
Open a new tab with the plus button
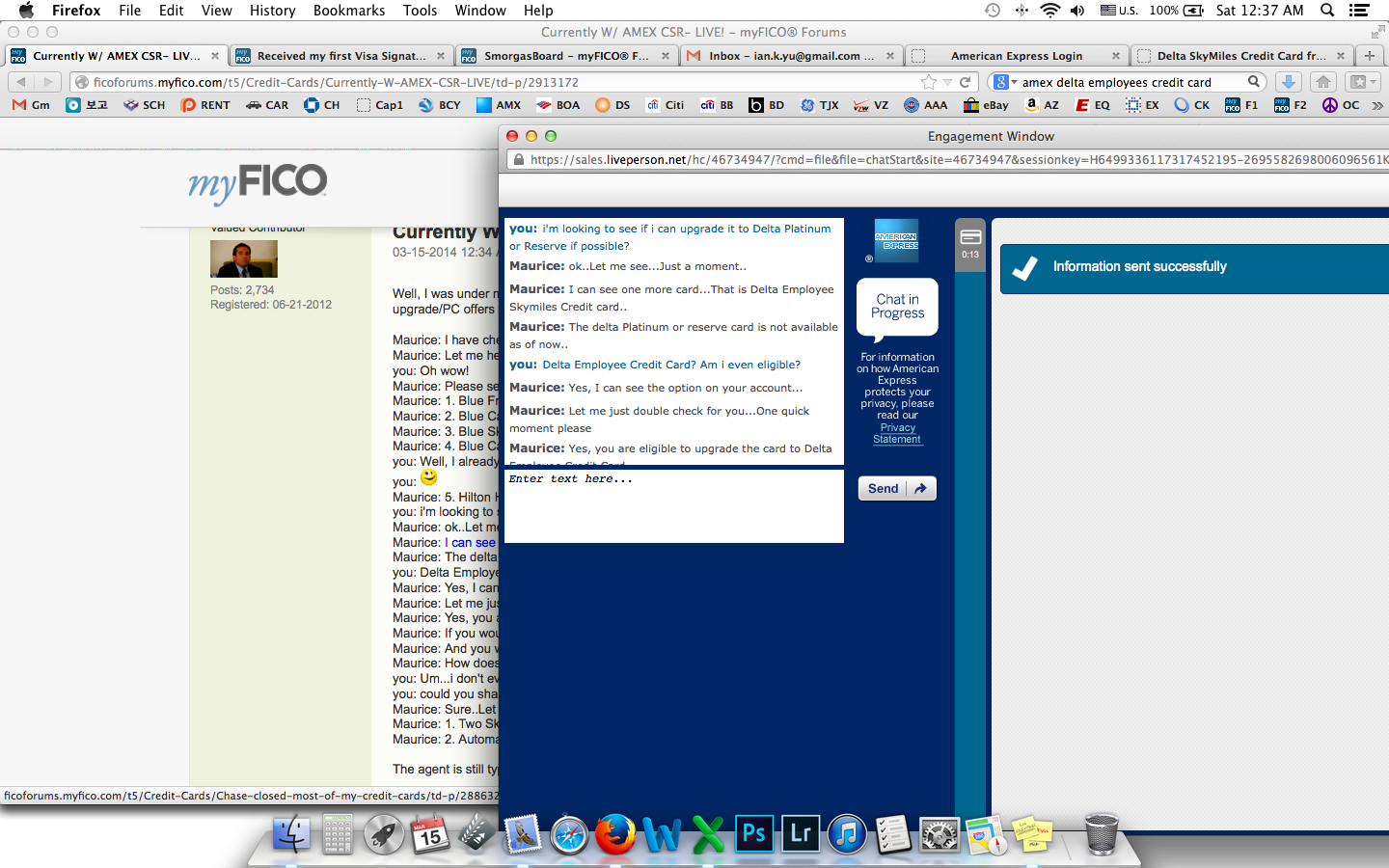1370,56
